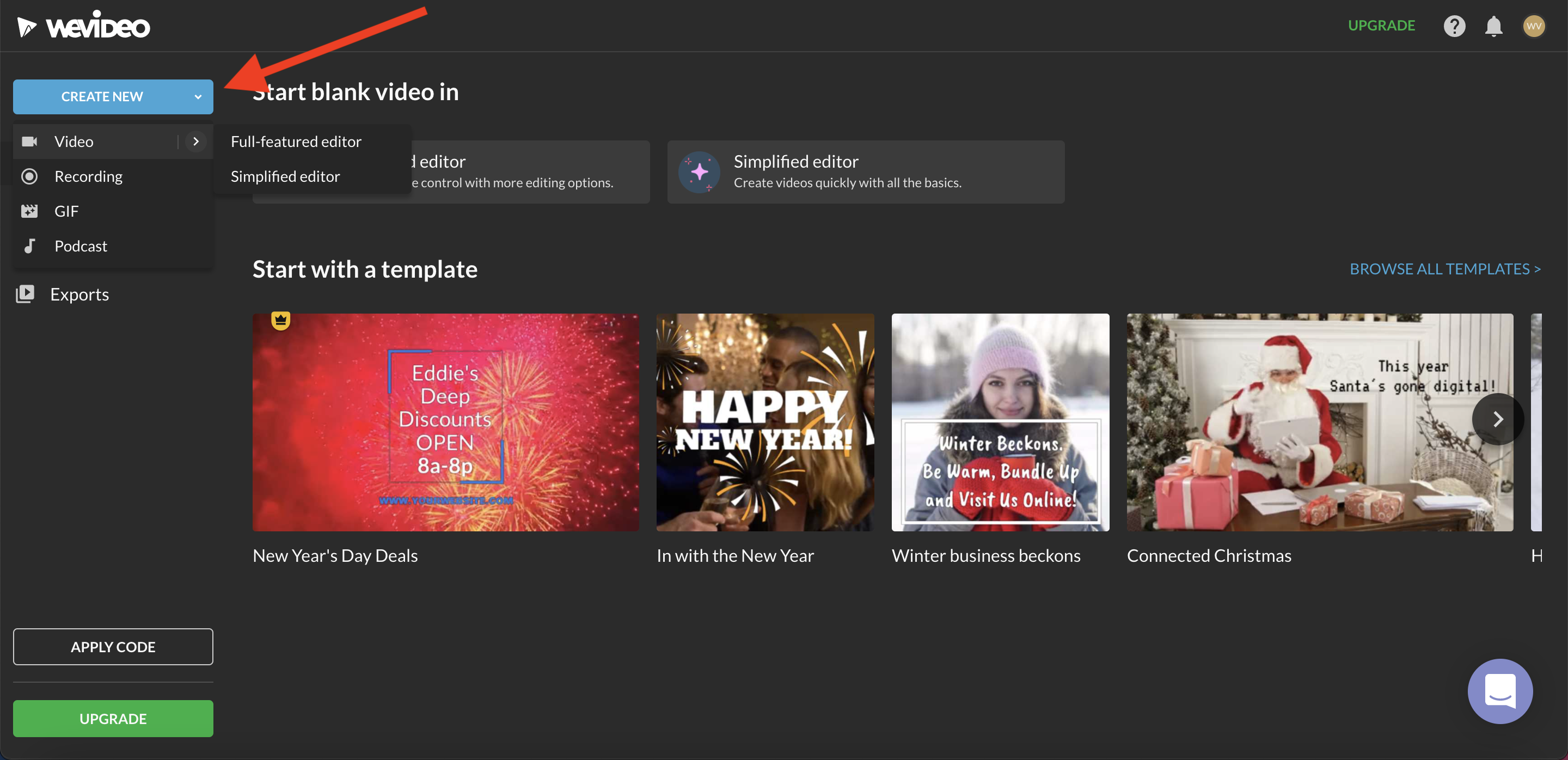The width and height of the screenshot is (1568, 760).
Task: Open the chat support bubble
Action: [x=1500, y=691]
